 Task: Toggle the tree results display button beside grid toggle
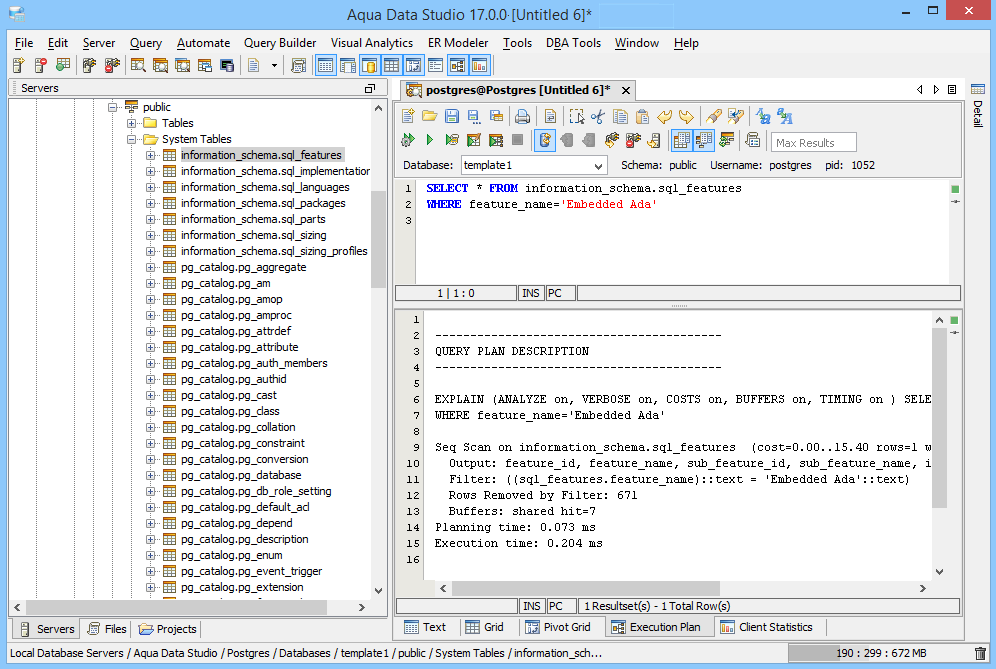tap(704, 140)
